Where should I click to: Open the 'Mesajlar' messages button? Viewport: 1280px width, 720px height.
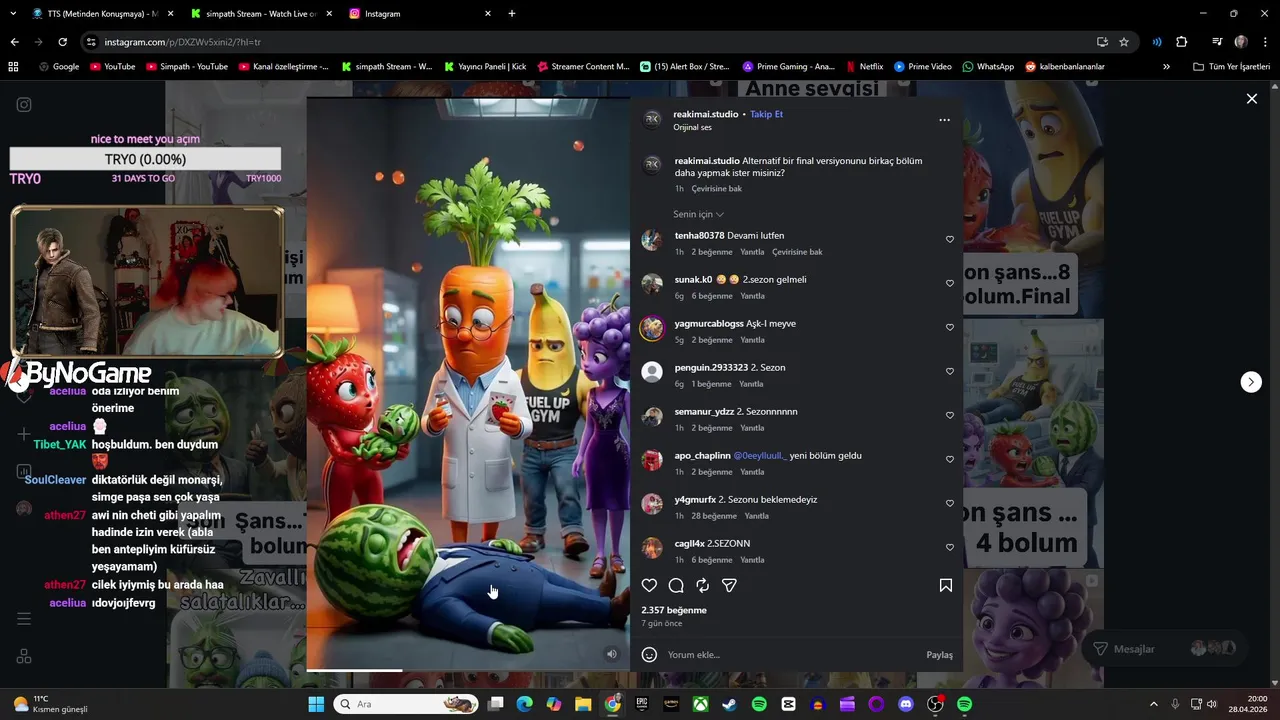click(x=1166, y=649)
